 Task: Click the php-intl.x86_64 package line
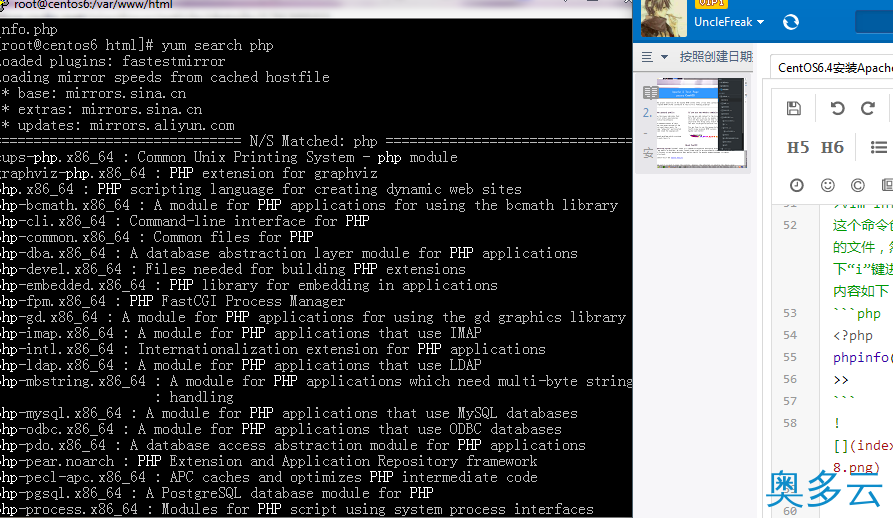coord(273,349)
